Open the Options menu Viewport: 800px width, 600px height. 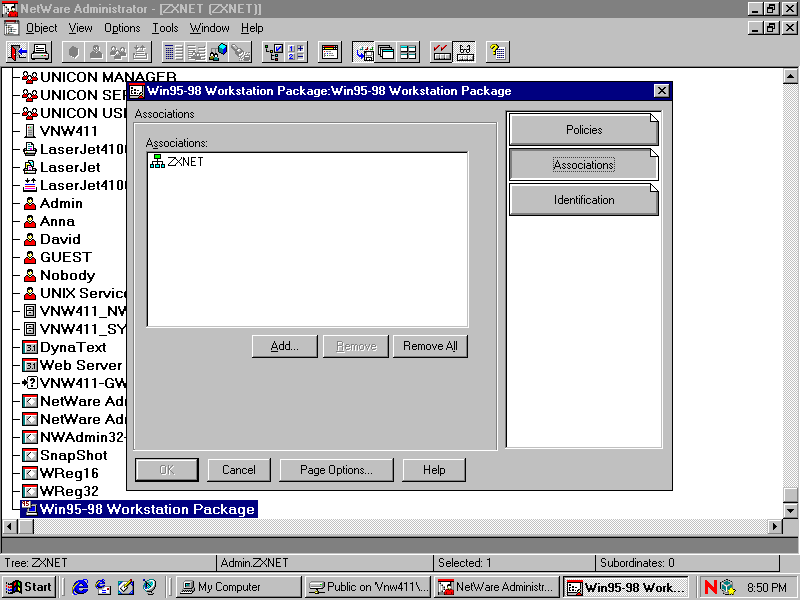(122, 28)
